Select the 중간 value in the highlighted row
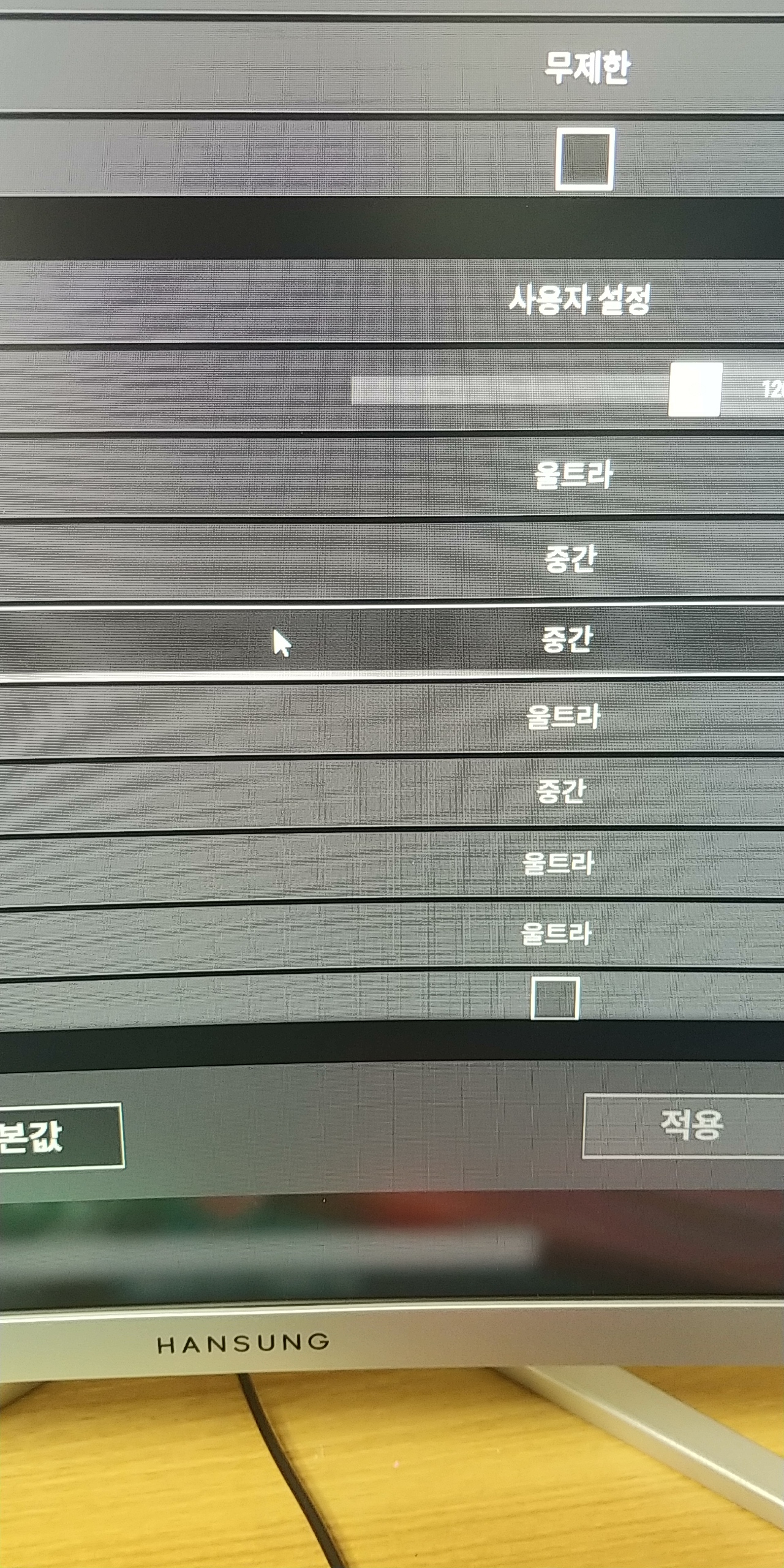The height and width of the screenshot is (1568, 784). point(567,639)
